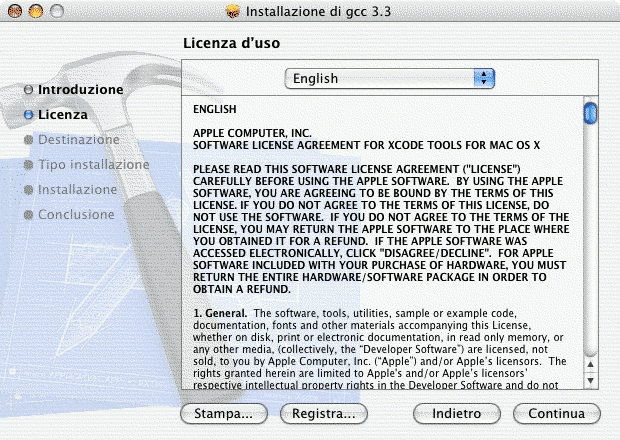The width and height of the screenshot is (620, 440).
Task: Click the Continua button
Action: [557, 414]
